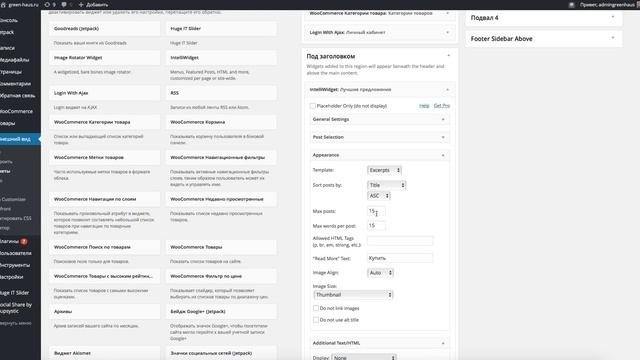Expand the General Settings section
The width and height of the screenshot is (640, 360).
point(380,119)
